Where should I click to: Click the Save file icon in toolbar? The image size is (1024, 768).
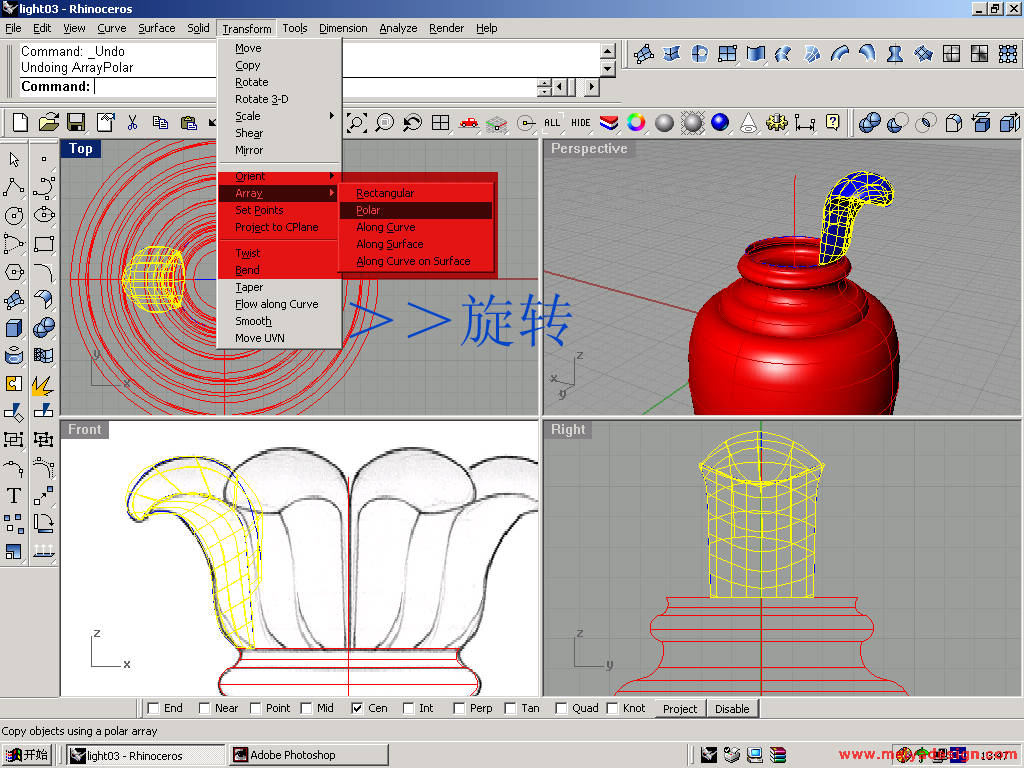(75, 123)
